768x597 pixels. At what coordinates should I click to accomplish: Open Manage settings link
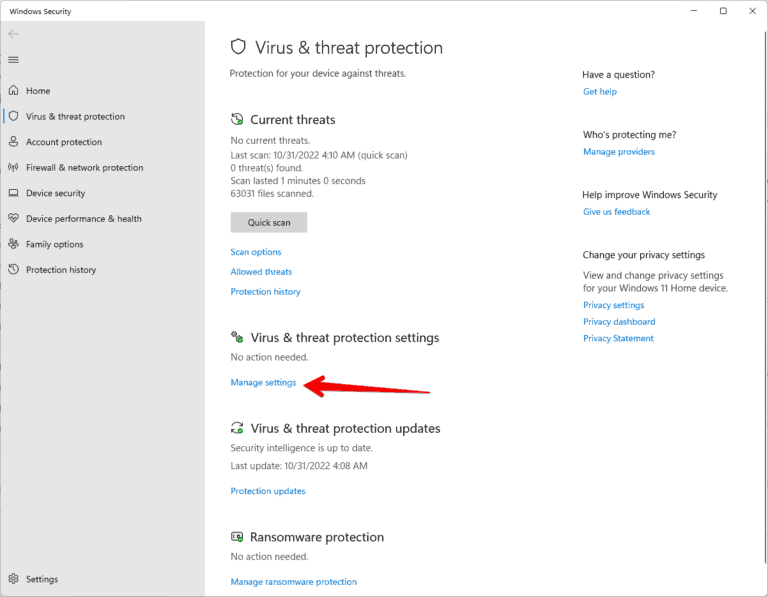(263, 382)
